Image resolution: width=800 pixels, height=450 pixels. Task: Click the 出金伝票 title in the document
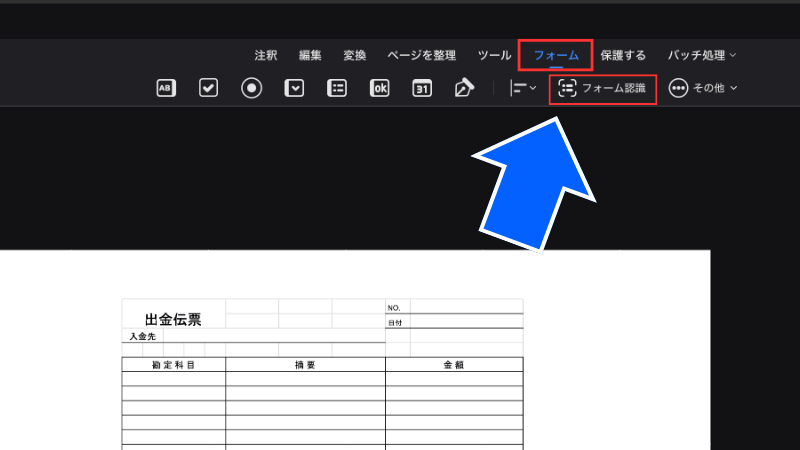pyautogui.click(x=173, y=319)
